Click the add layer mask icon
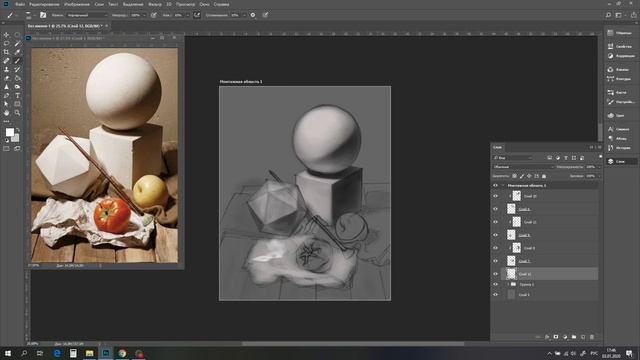This screenshot has width=640, height=360. [556, 337]
